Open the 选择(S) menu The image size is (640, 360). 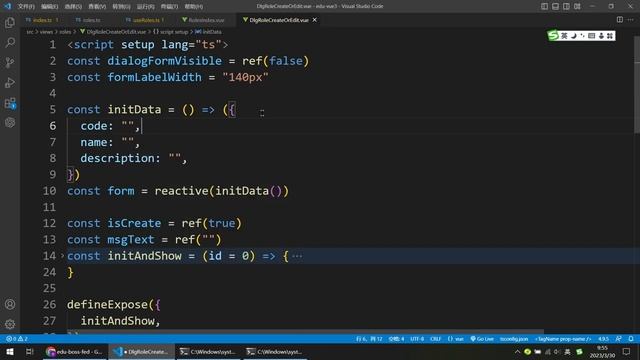coord(73,7)
